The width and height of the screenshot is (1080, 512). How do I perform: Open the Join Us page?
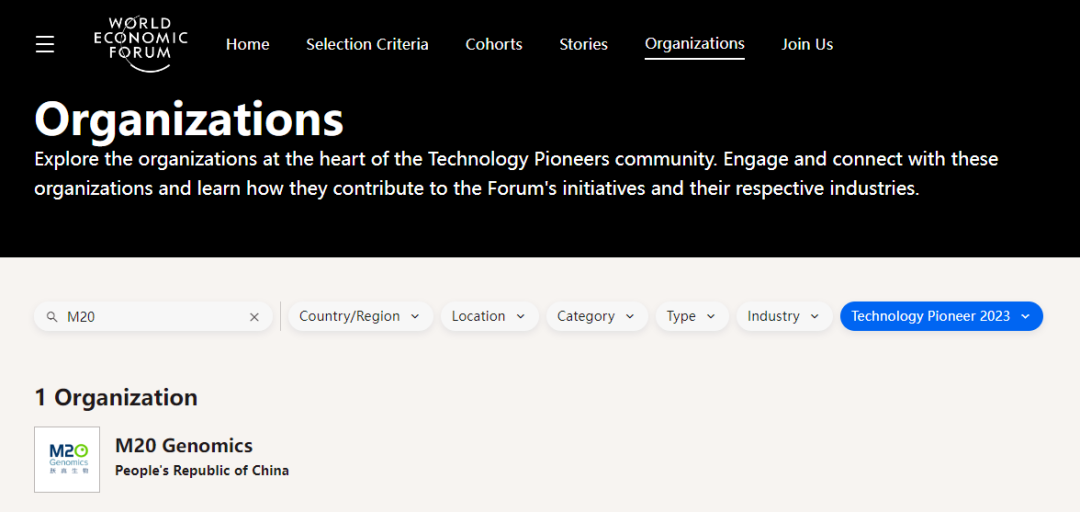(807, 45)
